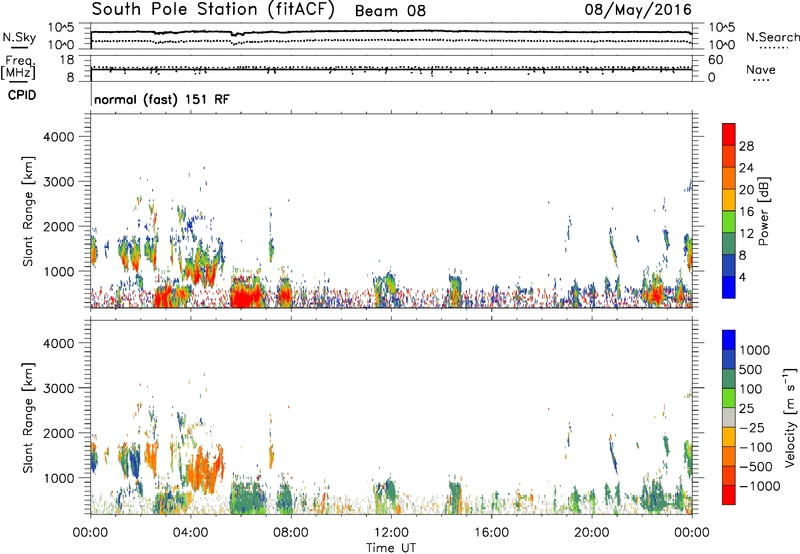Select the N.Sky legend label
This screenshot has width=800, height=554.
pos(19,37)
